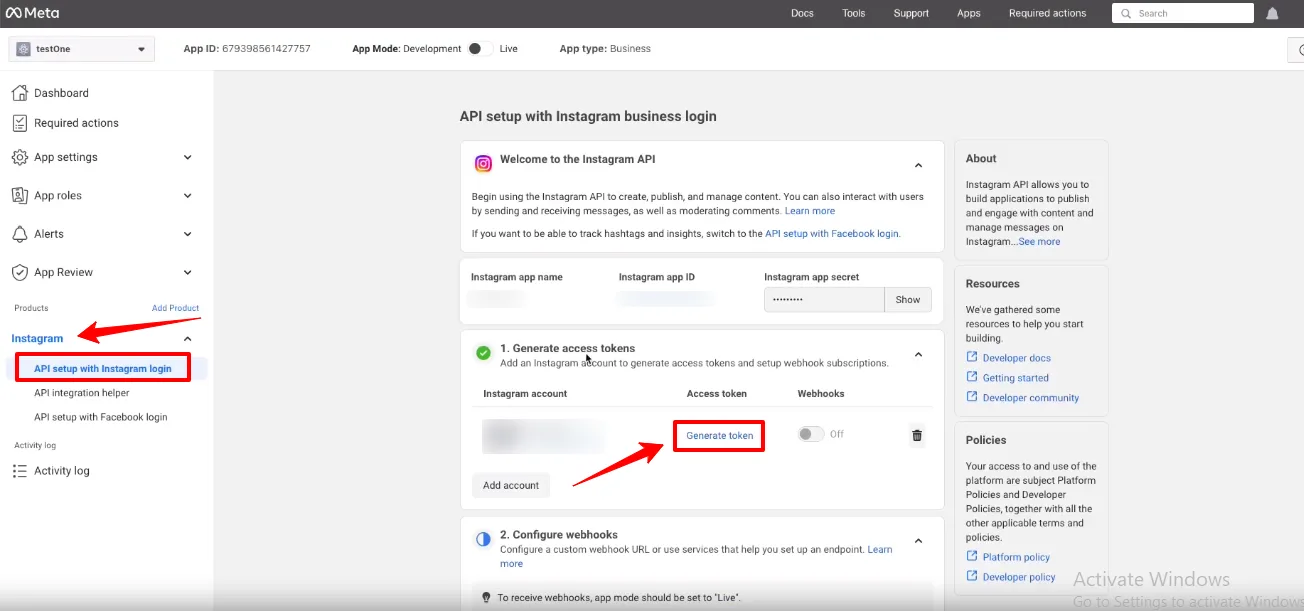Delete the Instagram account with trash icon
Image resolution: width=1304 pixels, height=611 pixels.
[917, 435]
